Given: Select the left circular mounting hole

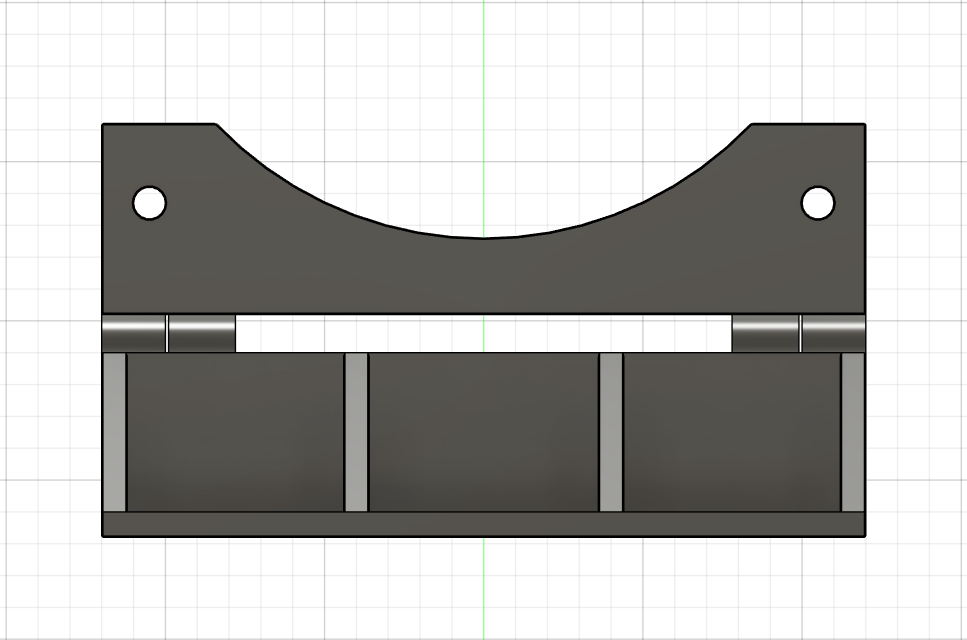Looking at the screenshot, I should coord(148,203).
